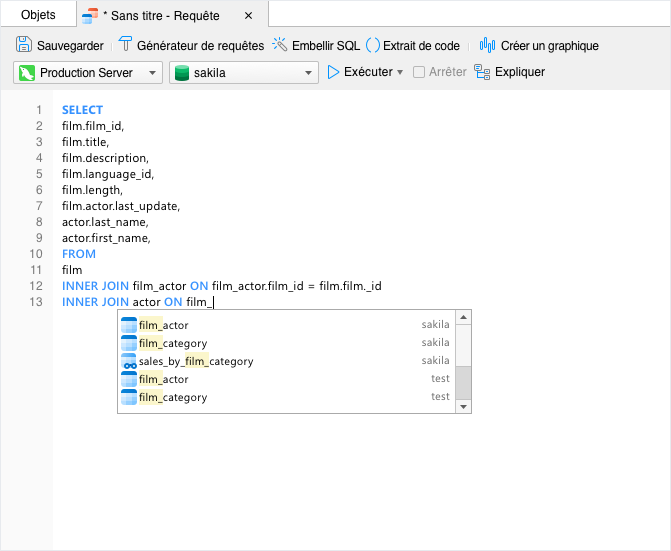The height and width of the screenshot is (551, 671).
Task: Click actor.last_name on line 8
Action: click(104, 222)
